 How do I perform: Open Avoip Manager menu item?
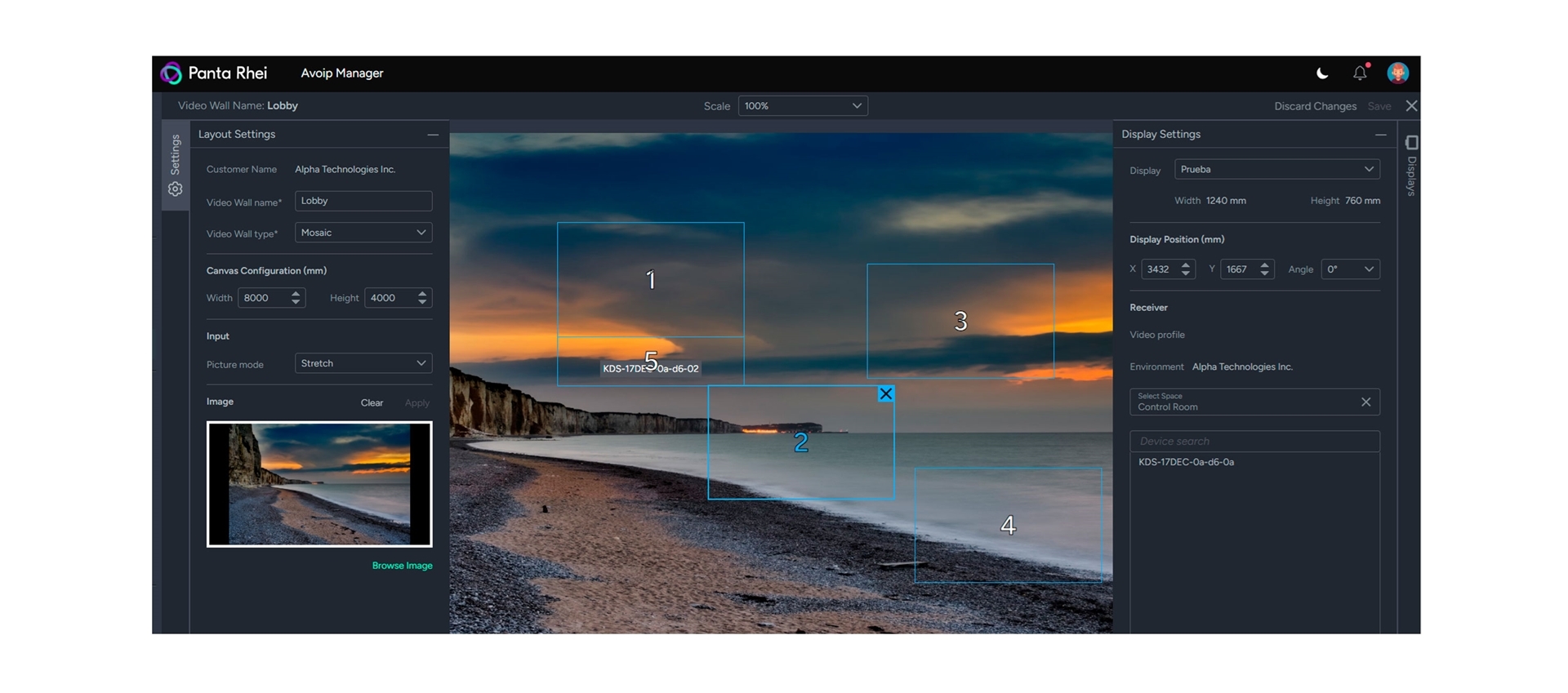coord(341,73)
